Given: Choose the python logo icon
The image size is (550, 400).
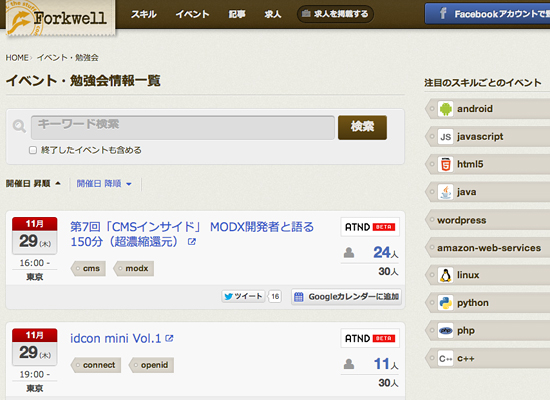Looking at the screenshot, I should point(445,303).
